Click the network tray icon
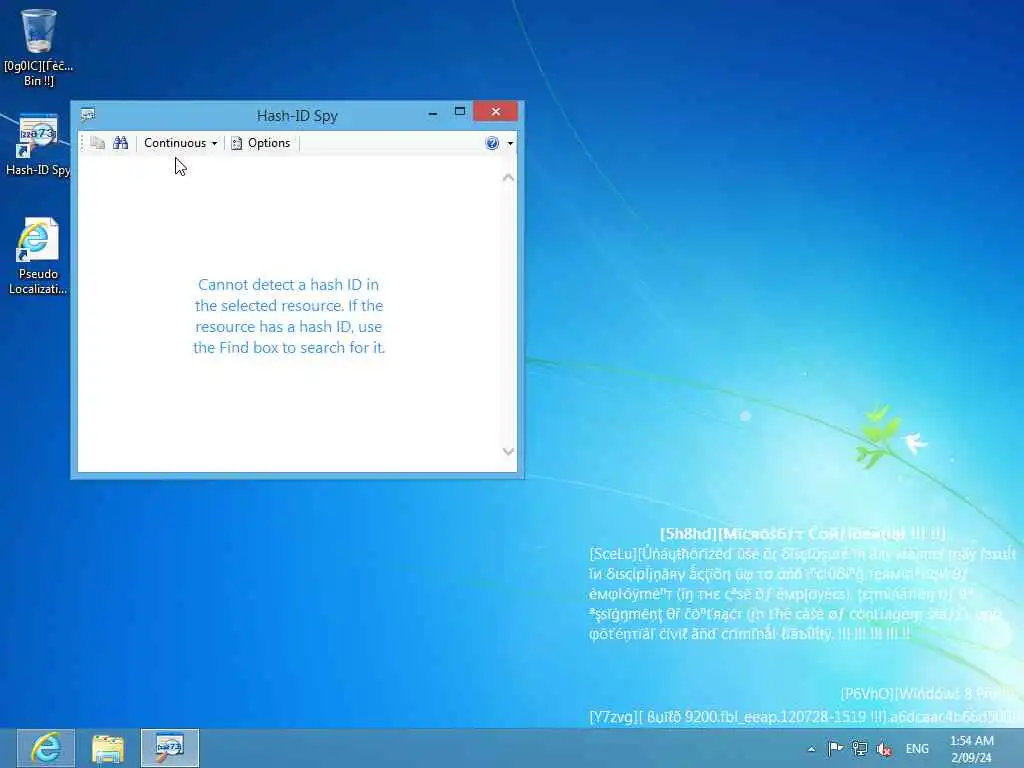This screenshot has width=1024, height=768. coord(859,748)
